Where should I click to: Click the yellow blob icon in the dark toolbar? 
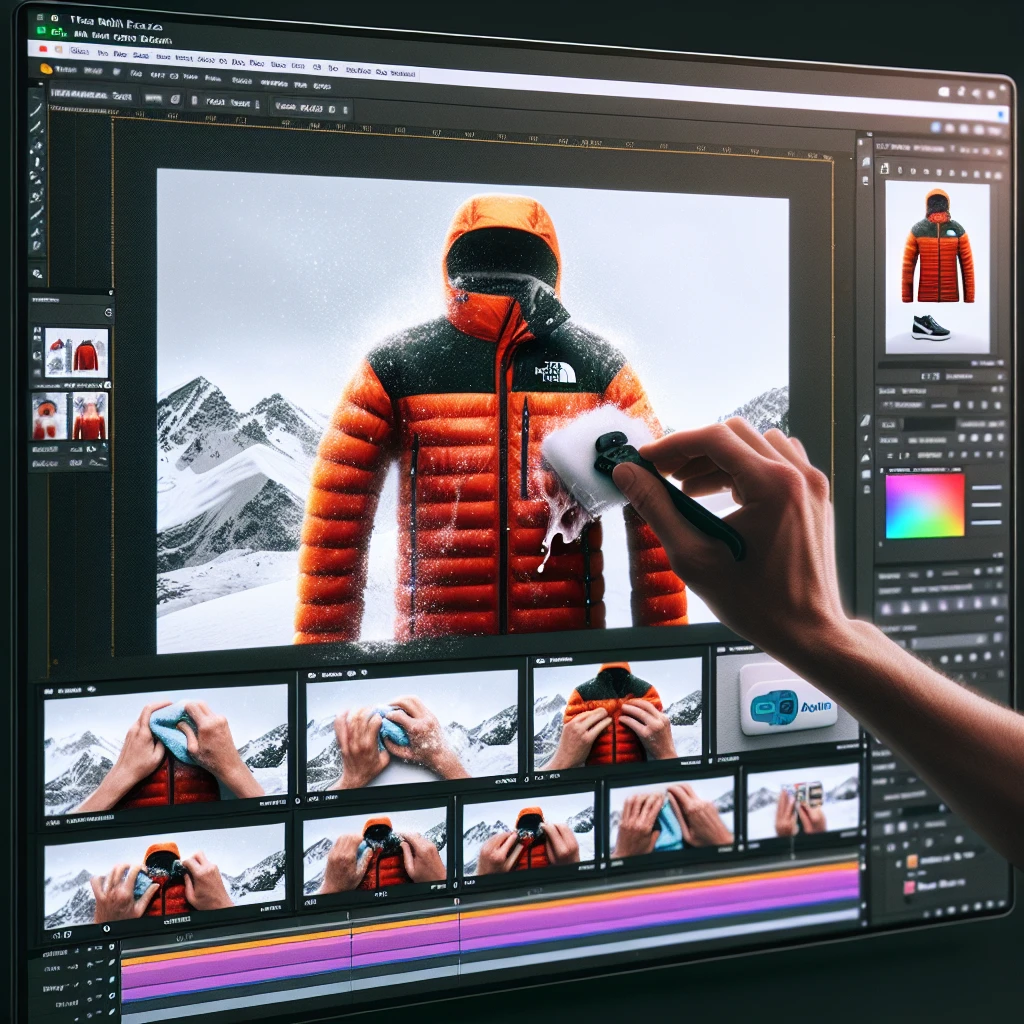tap(46, 69)
